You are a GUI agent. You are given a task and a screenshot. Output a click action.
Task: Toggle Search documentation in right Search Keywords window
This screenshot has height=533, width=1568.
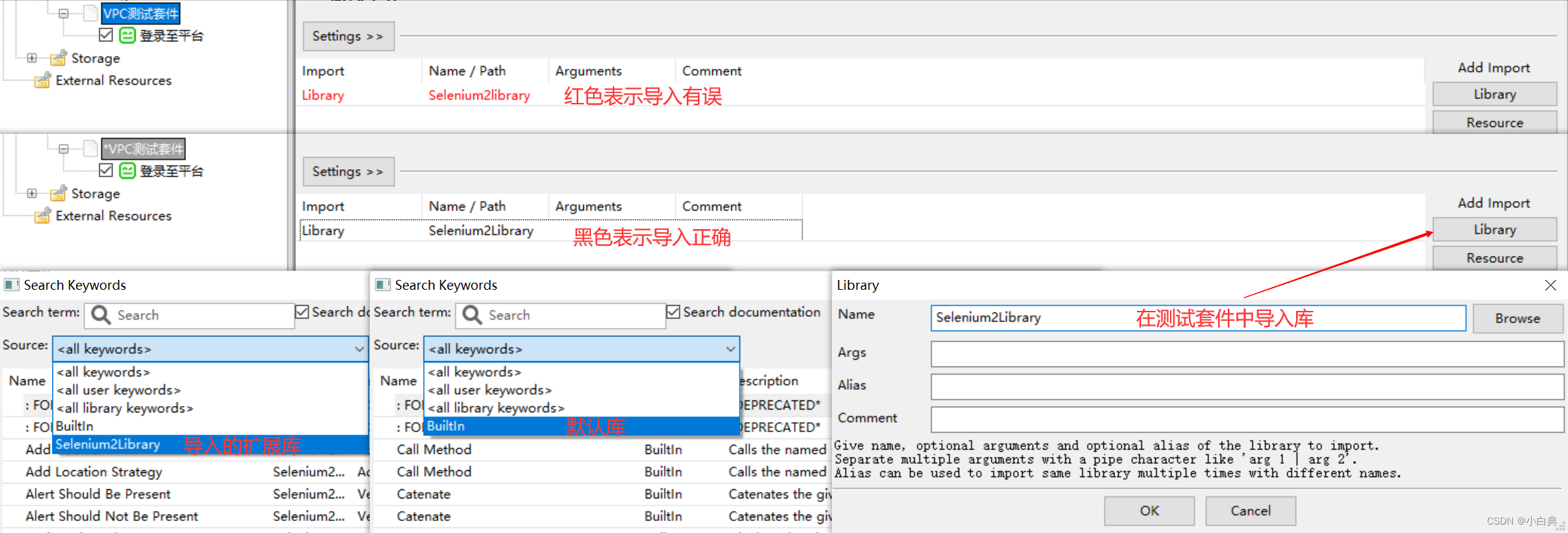(x=673, y=312)
